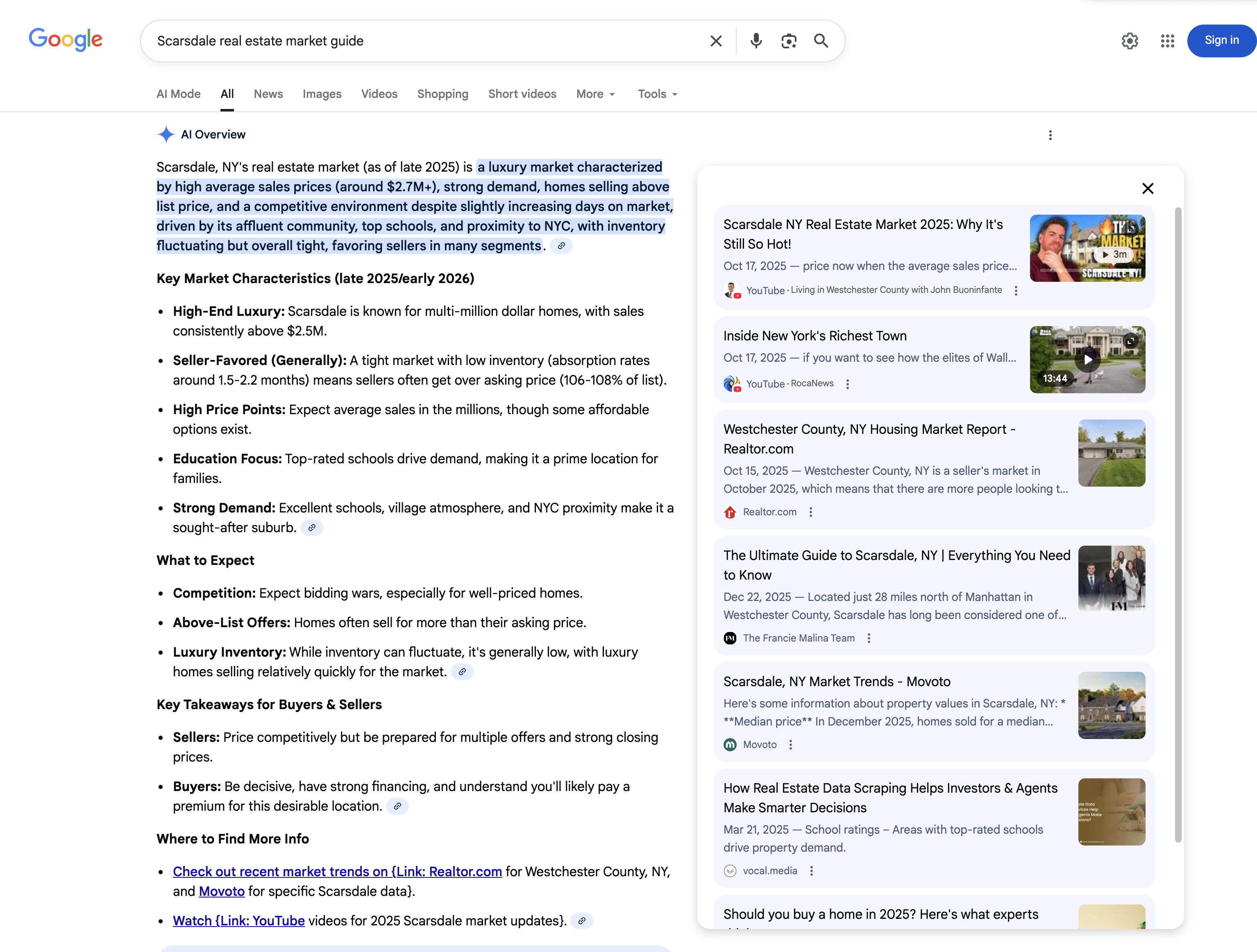Switch to AI Mode tab
The height and width of the screenshot is (952, 1257).
click(x=179, y=94)
